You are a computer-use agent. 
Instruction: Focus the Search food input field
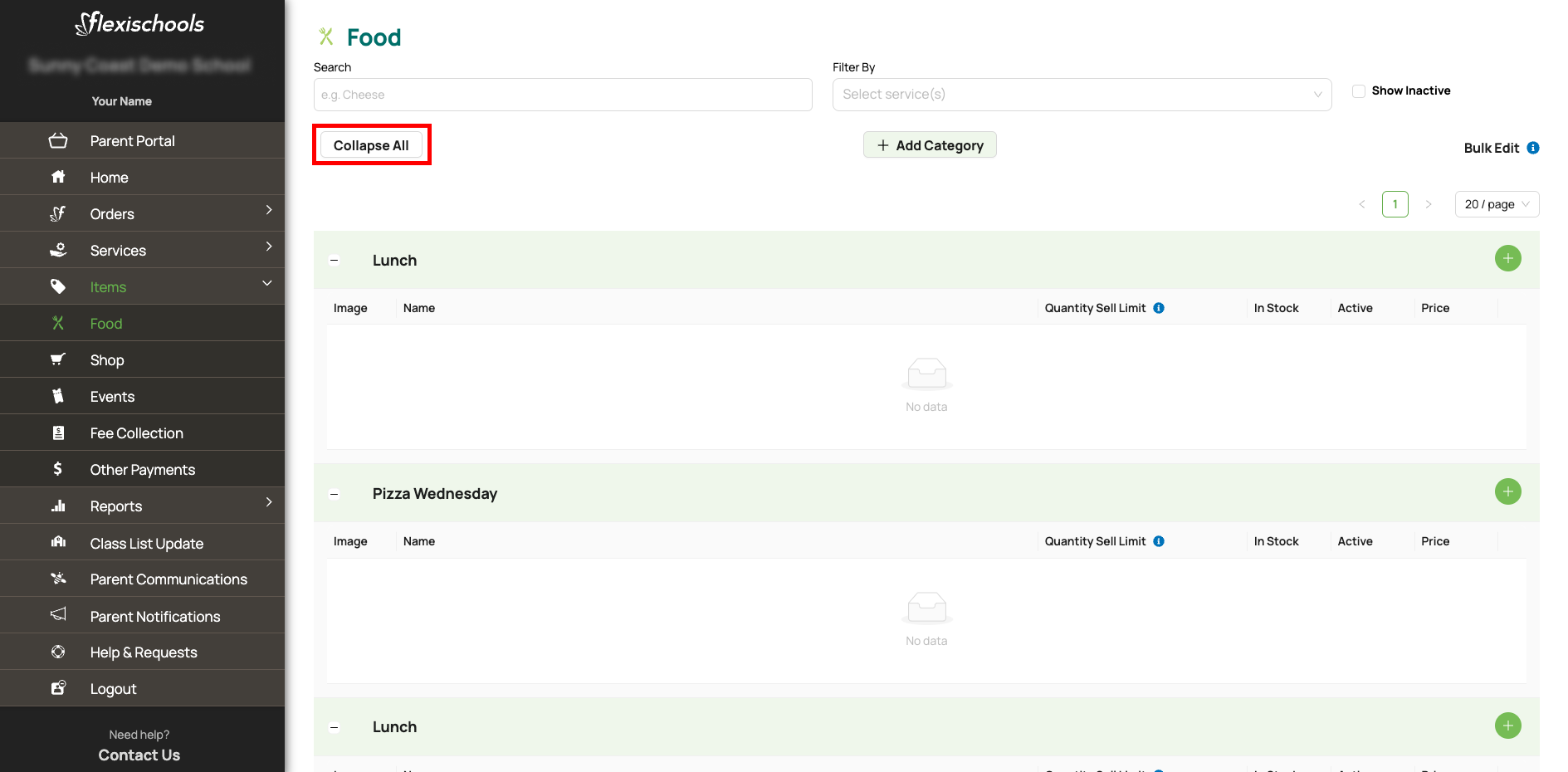point(563,95)
